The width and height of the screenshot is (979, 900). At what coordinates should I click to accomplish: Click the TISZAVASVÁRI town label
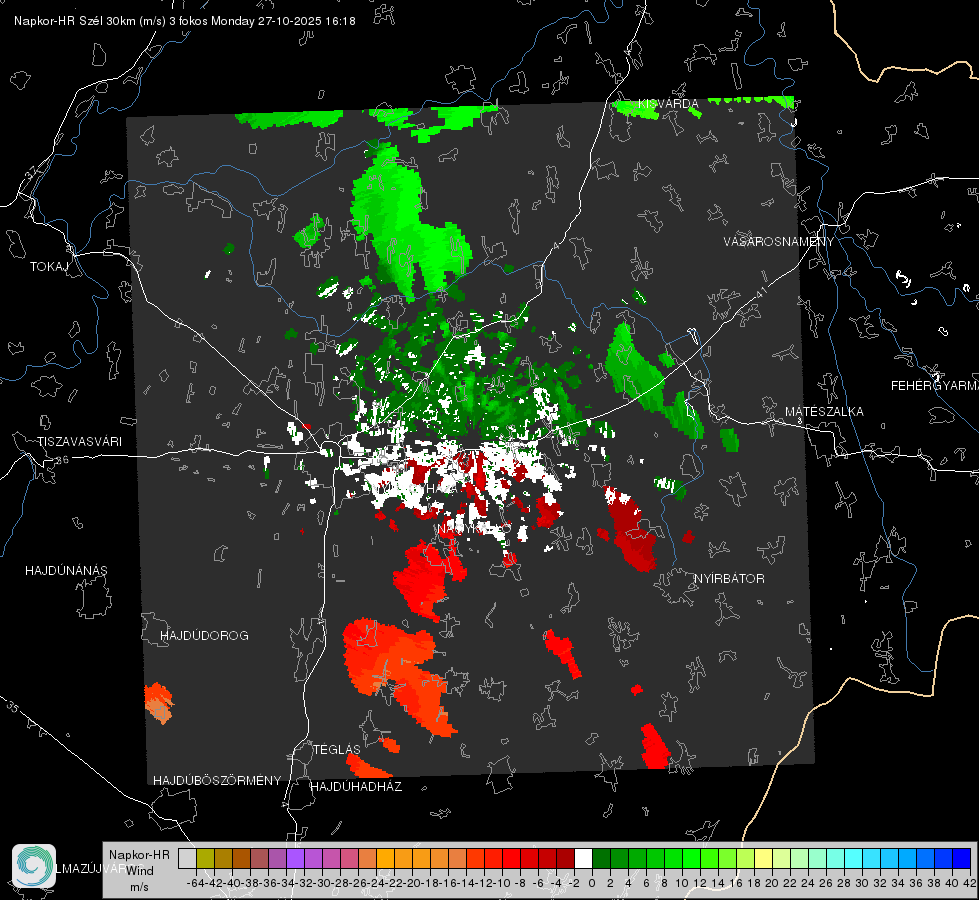click(79, 442)
